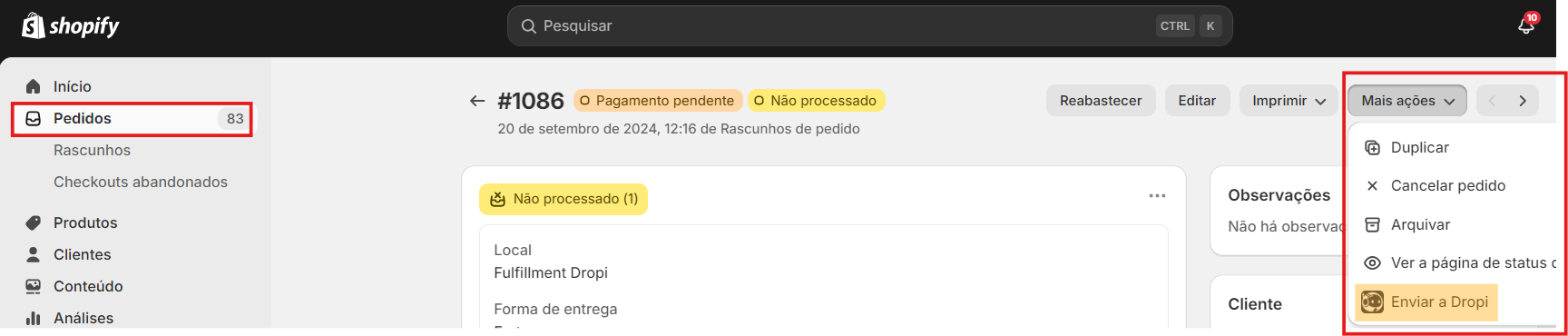Open Checkouts abandonados in sidebar
1568x336 pixels.
point(141,182)
